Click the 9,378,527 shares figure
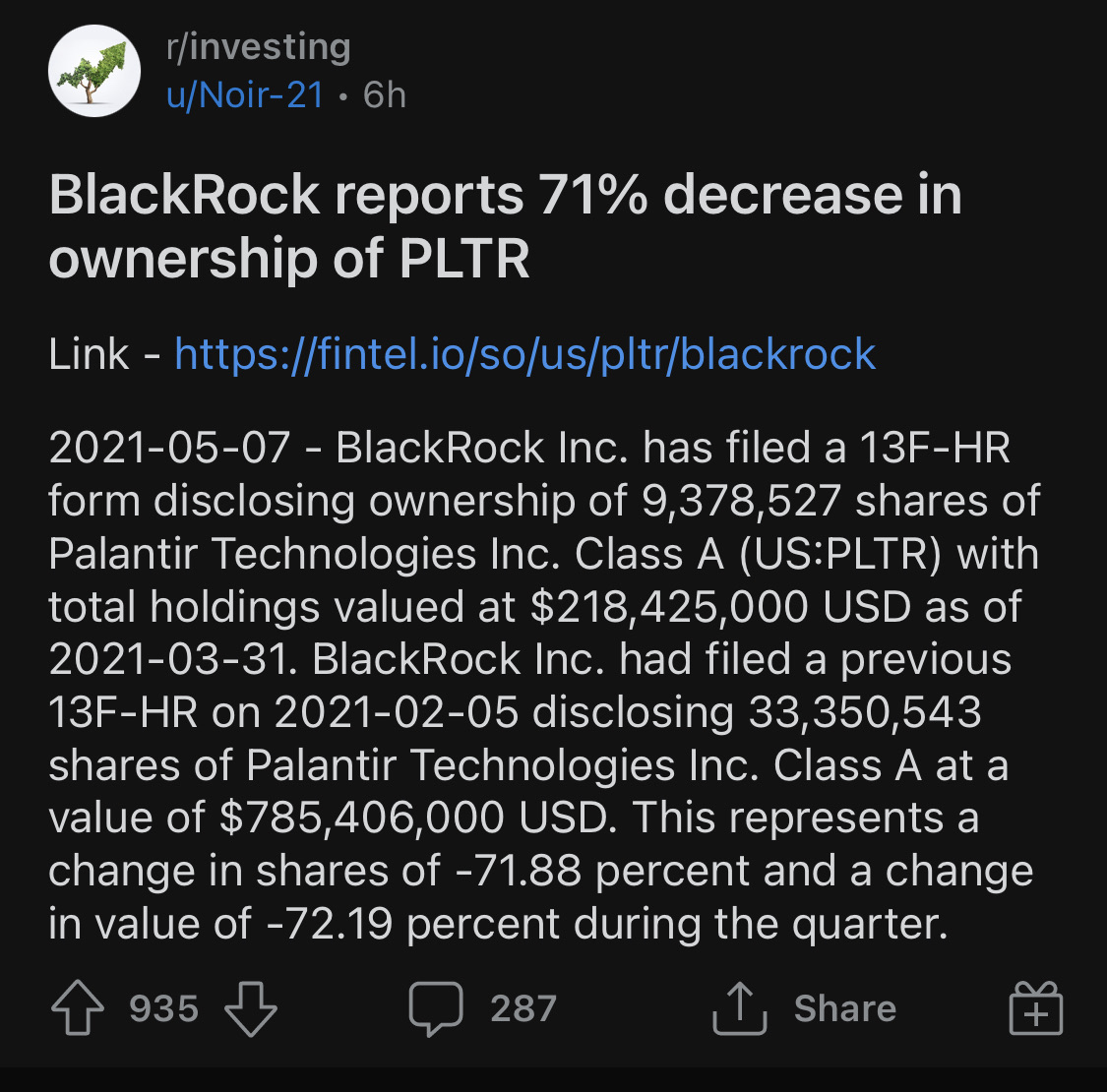1107x1092 pixels. pyautogui.click(x=741, y=501)
